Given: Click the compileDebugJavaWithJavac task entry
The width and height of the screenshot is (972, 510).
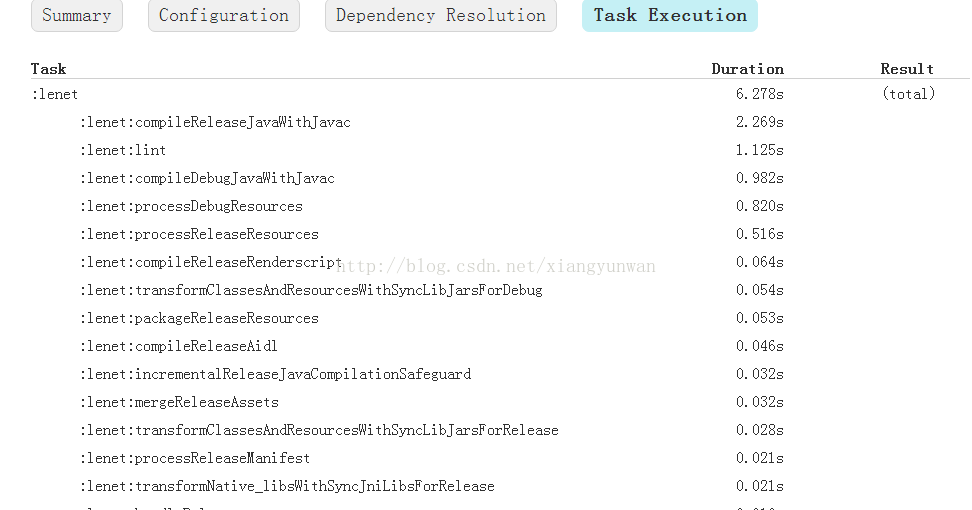Looking at the screenshot, I should click(x=207, y=178).
